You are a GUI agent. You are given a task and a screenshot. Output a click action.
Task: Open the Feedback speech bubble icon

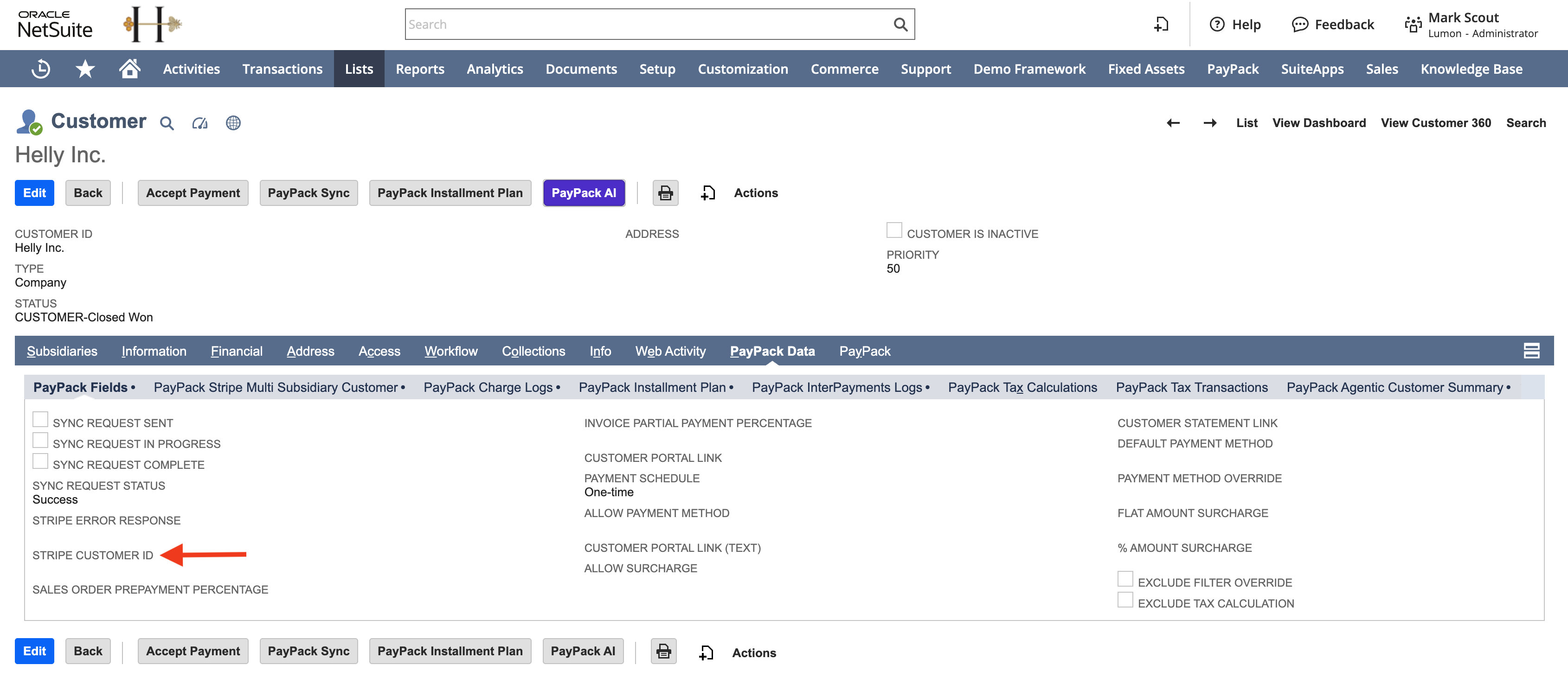1299,24
